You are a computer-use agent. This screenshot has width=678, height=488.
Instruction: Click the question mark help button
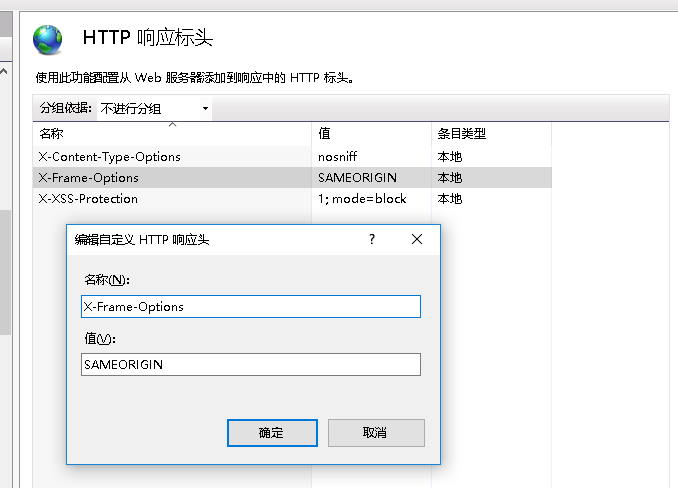click(x=372, y=239)
